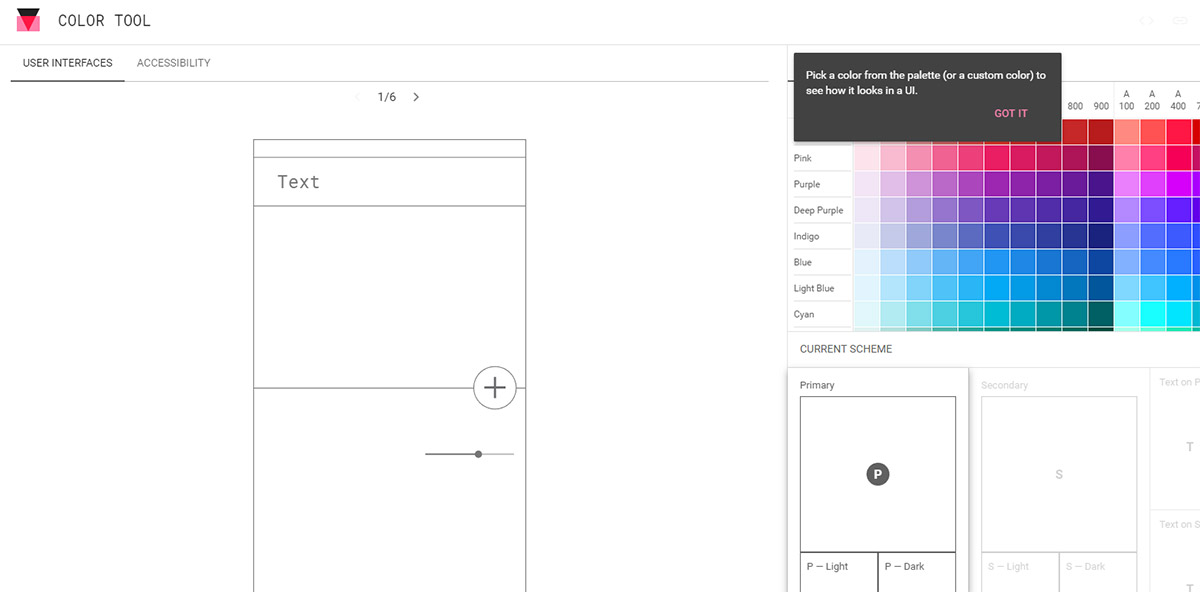
Task: Click the Color Tool logo icon
Action: click(28, 20)
